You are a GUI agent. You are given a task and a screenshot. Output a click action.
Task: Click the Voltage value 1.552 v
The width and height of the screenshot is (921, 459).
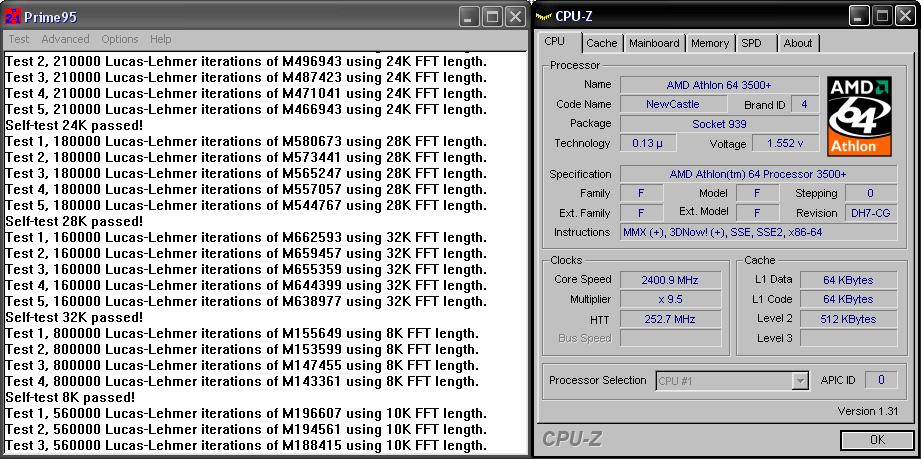(785, 143)
